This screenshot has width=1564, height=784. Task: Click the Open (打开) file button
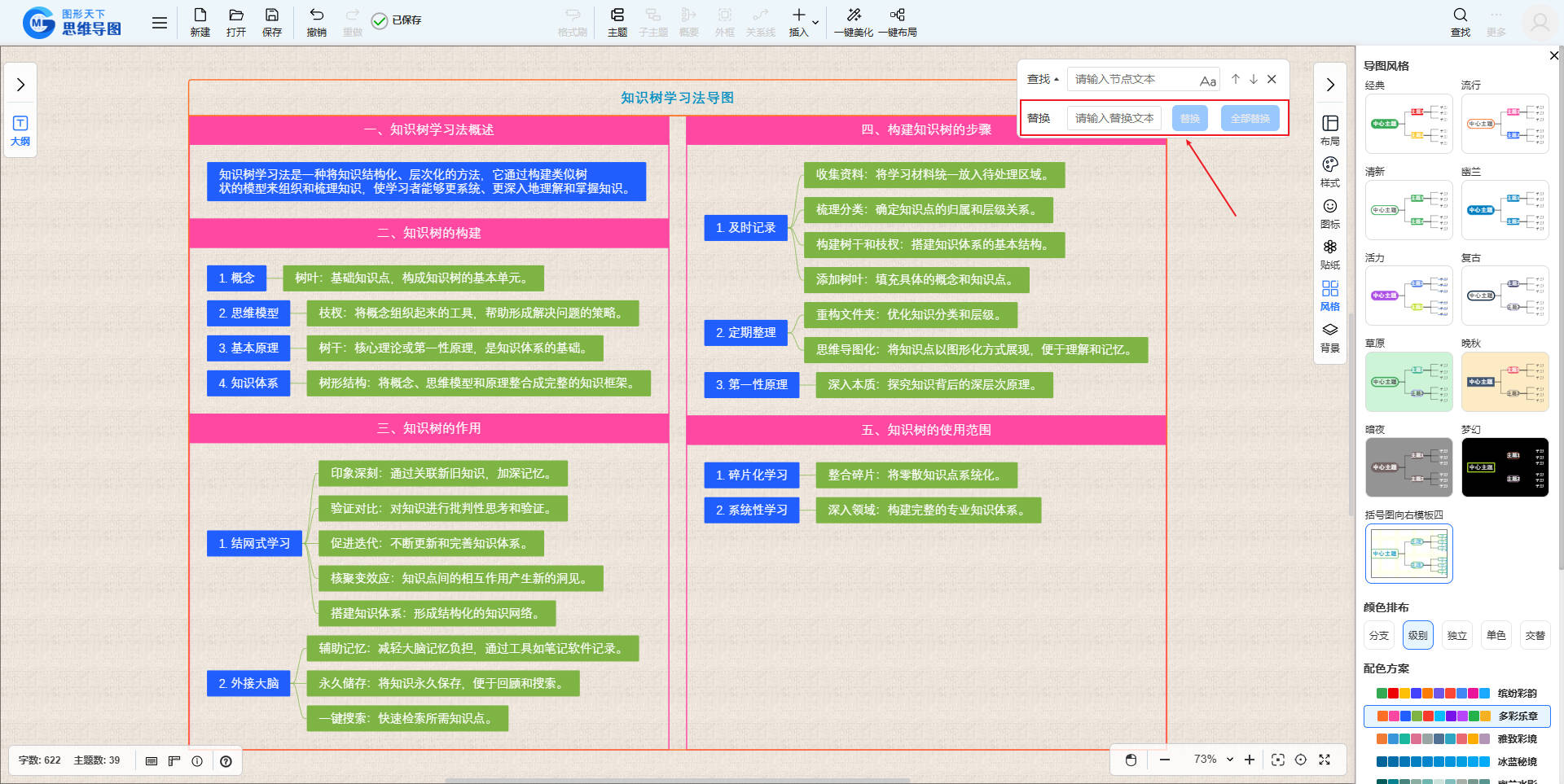point(236,15)
